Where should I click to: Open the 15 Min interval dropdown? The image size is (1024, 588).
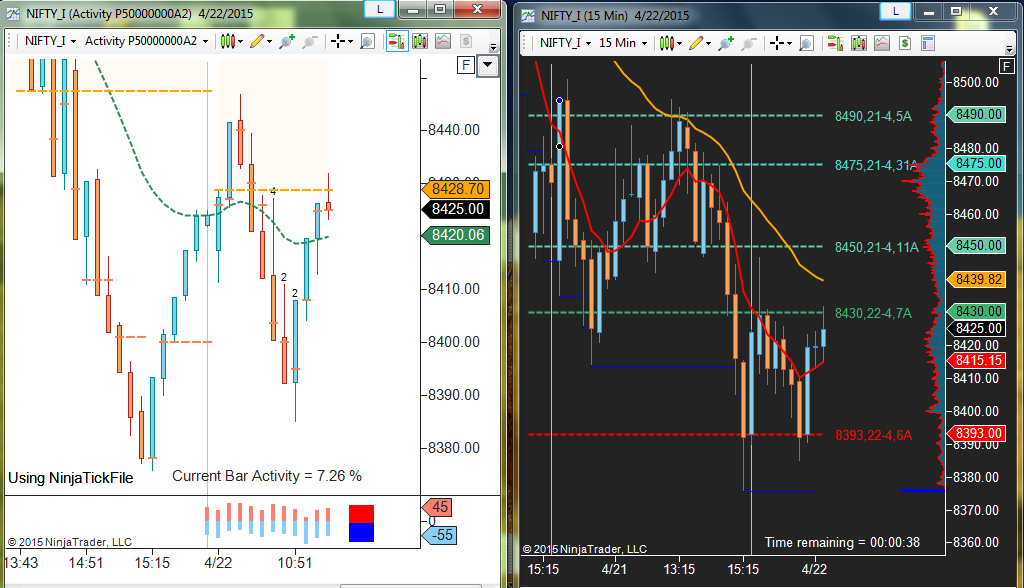click(x=623, y=43)
